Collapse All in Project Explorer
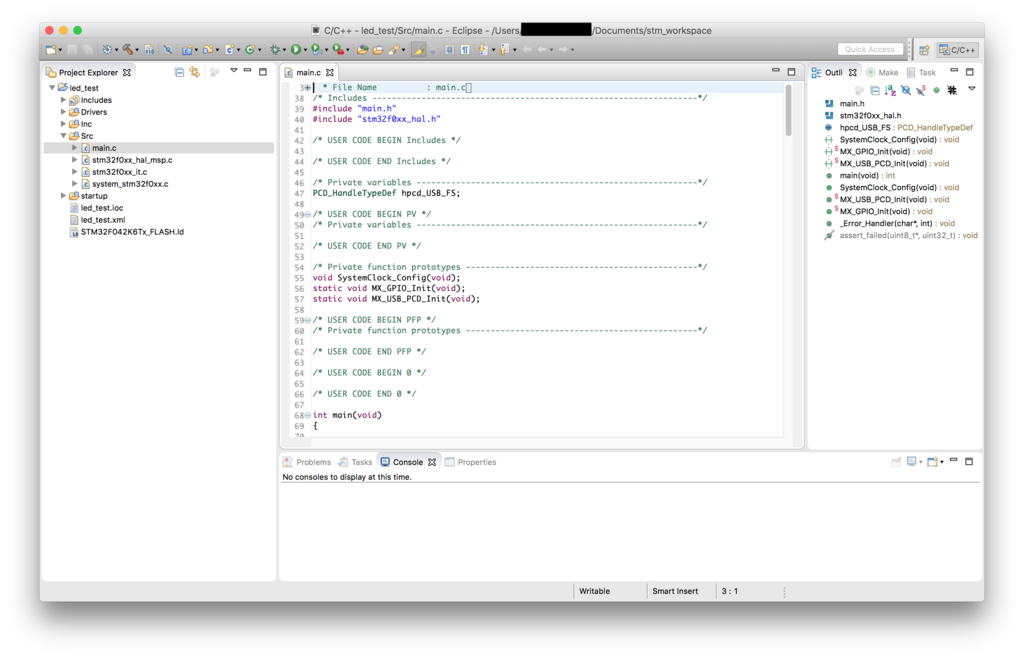The width and height of the screenshot is (1024, 658). pos(179,72)
